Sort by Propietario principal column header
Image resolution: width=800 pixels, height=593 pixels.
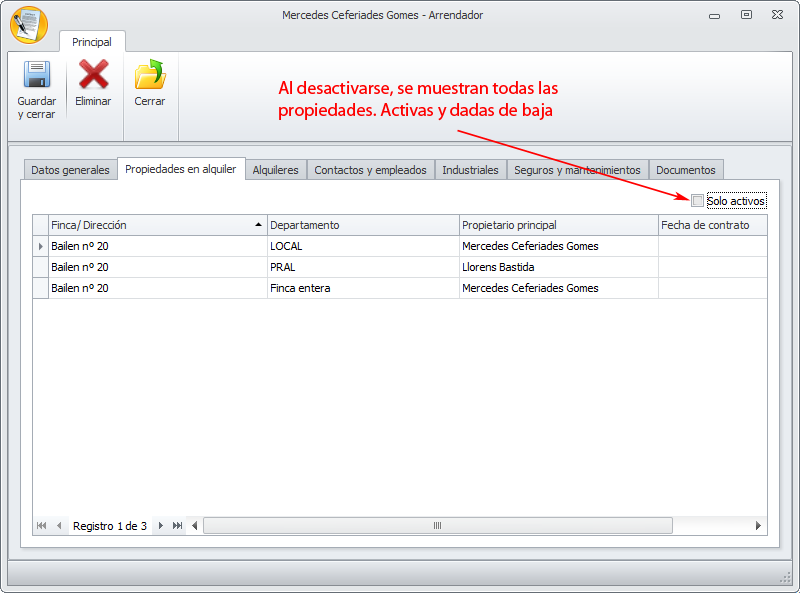coord(559,225)
